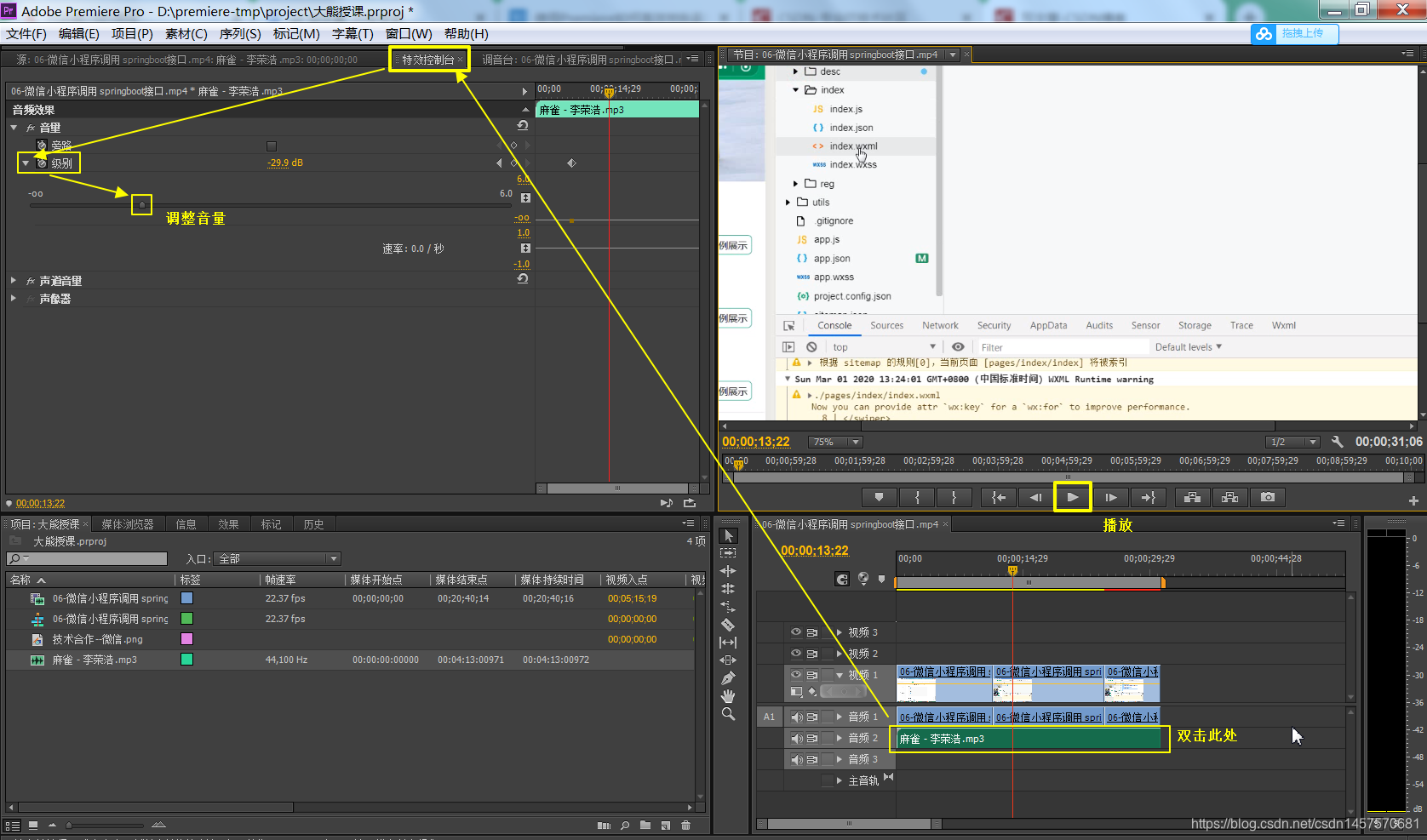Open Program monitor settings wrench
Screen dimensions: 1427x840
[x=1337, y=442]
